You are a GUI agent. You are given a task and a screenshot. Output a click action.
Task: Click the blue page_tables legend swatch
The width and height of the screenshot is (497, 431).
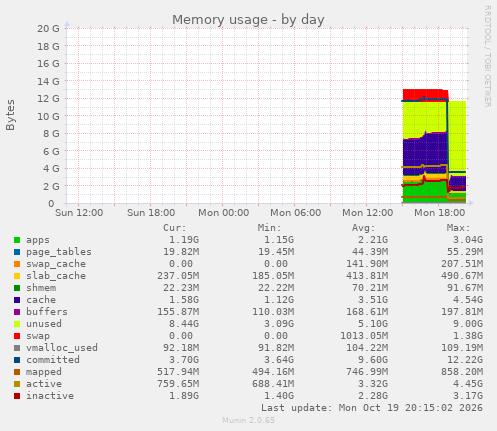pos(17,252)
